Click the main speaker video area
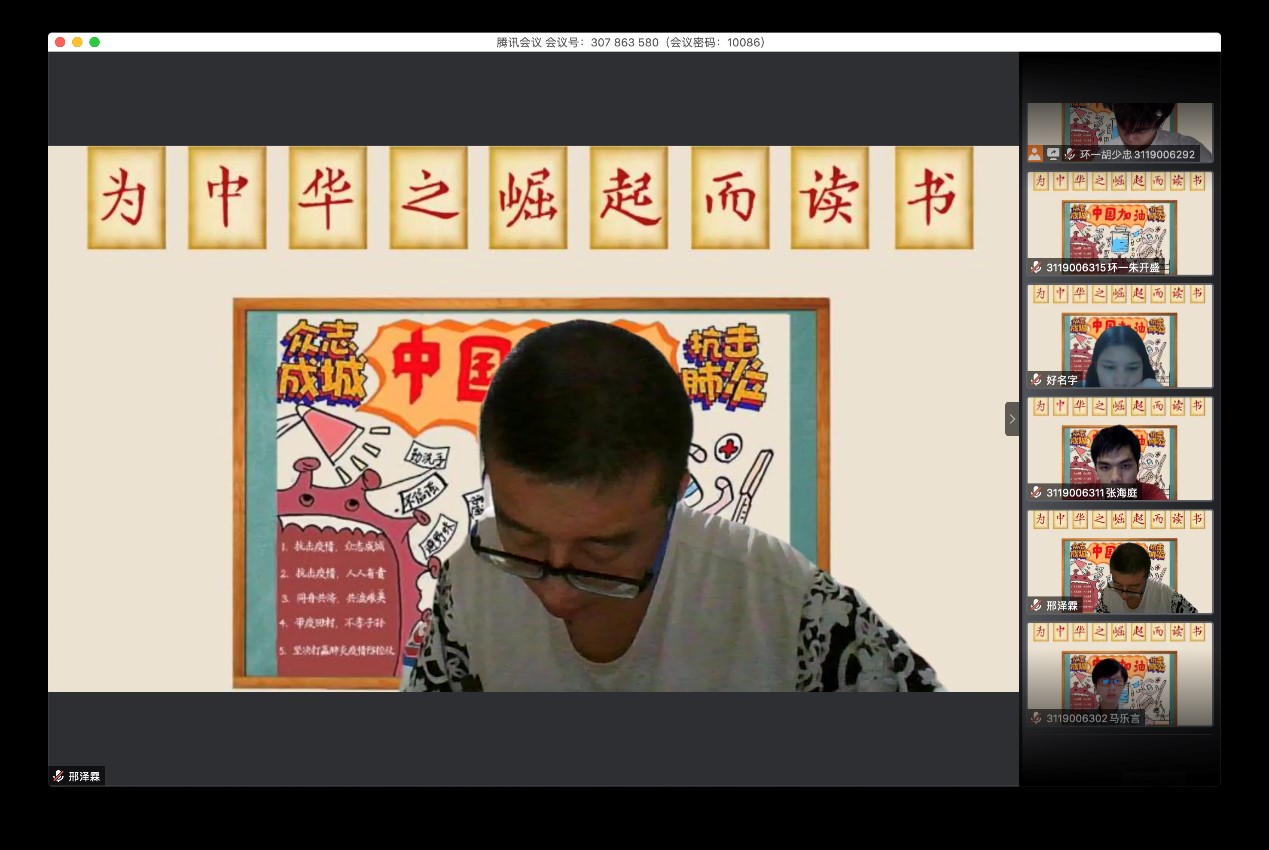 [x=533, y=418]
